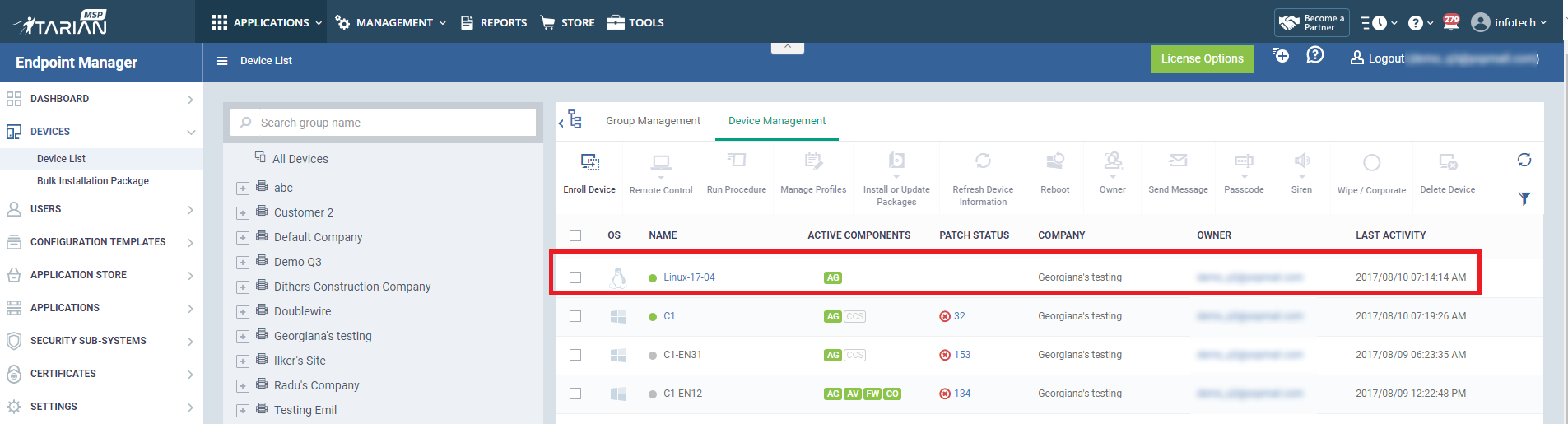
Task: Open Tools in the top menu
Action: point(635,22)
